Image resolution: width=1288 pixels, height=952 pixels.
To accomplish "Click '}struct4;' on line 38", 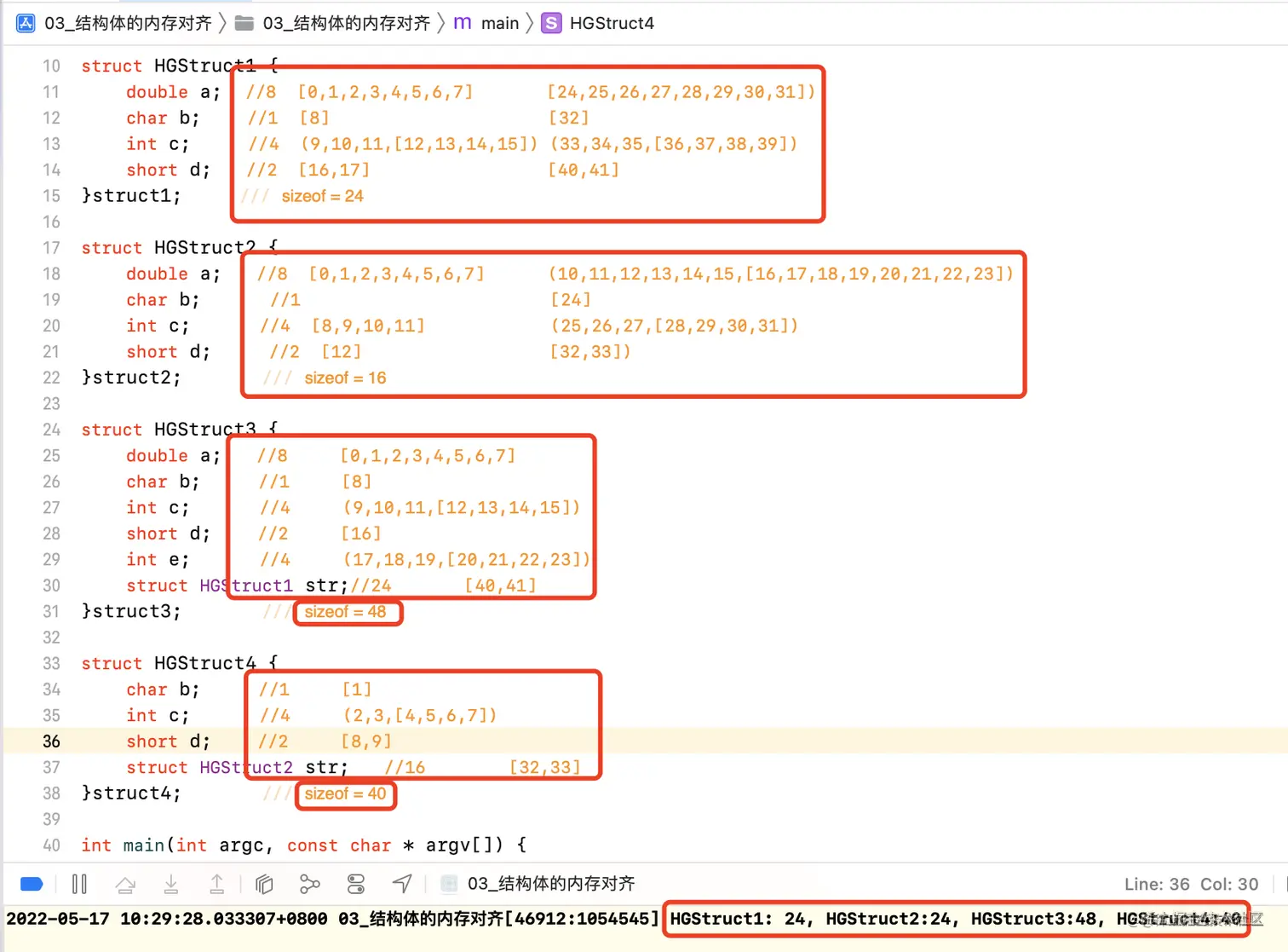I will coord(131,793).
